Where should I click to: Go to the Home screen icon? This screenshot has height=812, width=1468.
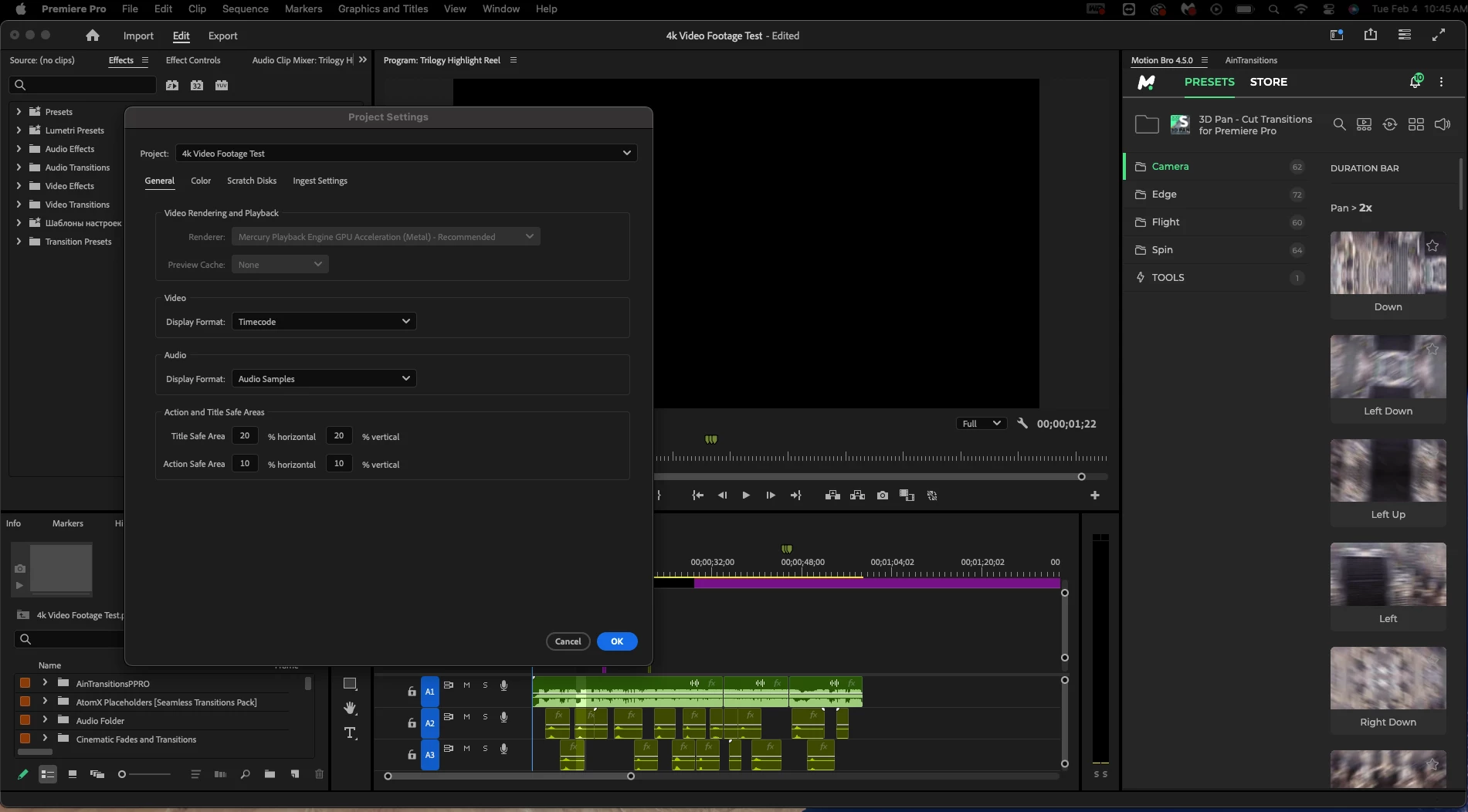point(93,36)
